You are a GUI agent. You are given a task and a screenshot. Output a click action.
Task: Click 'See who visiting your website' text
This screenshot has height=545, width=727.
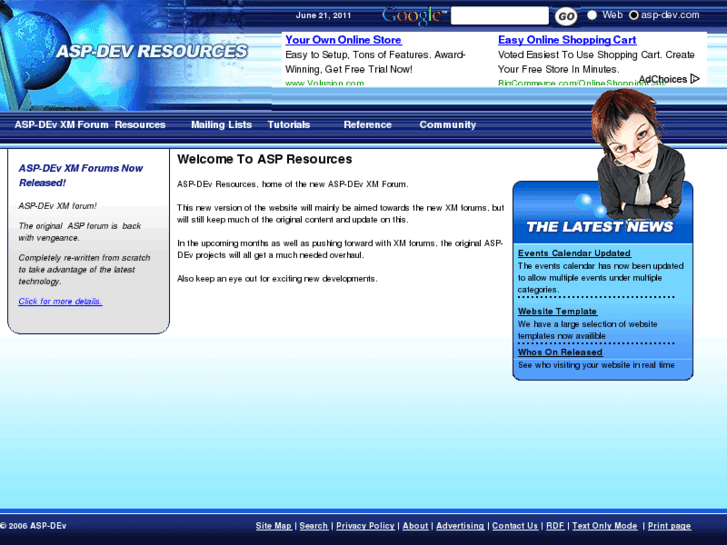pos(596,365)
